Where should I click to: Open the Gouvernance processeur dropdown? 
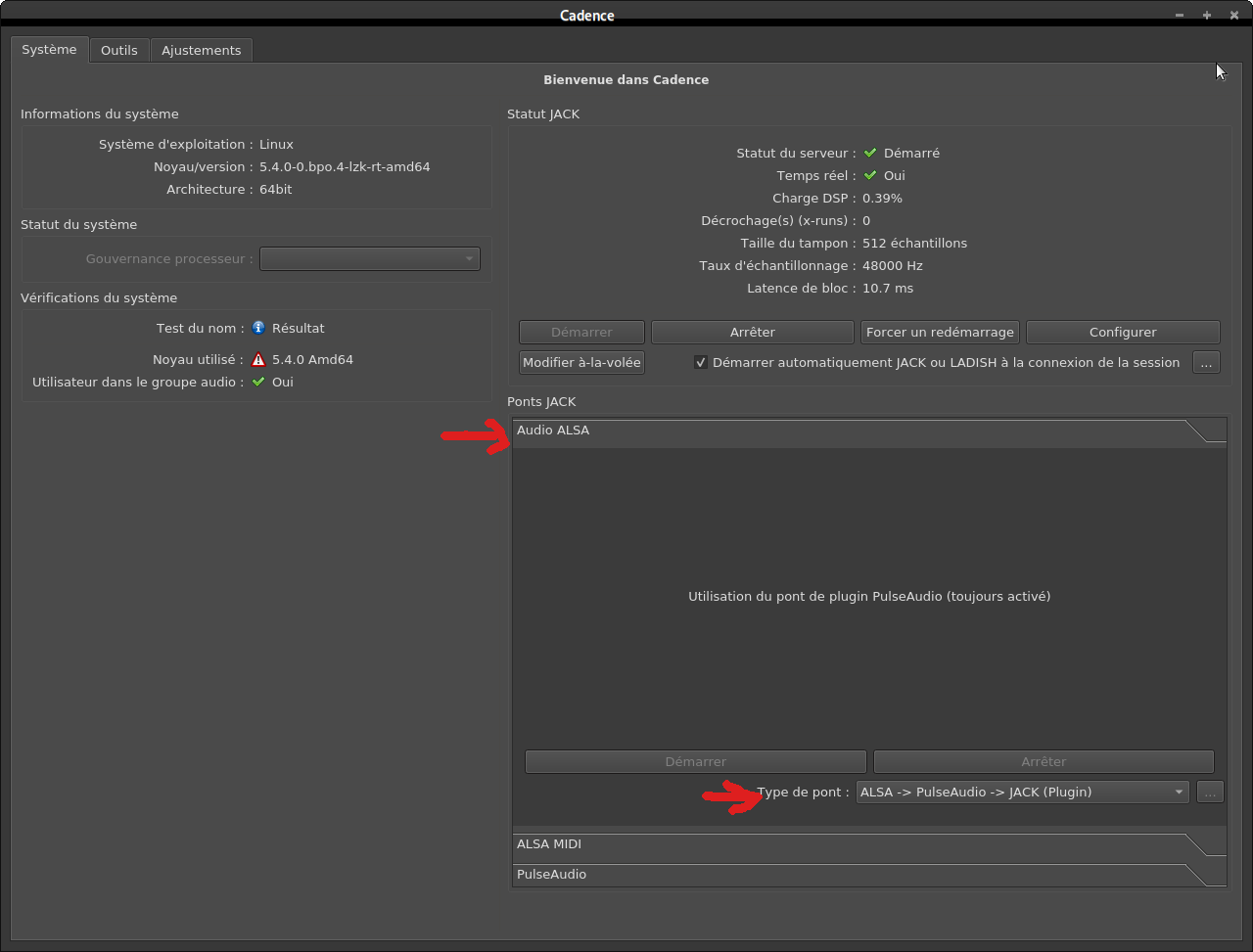370,259
